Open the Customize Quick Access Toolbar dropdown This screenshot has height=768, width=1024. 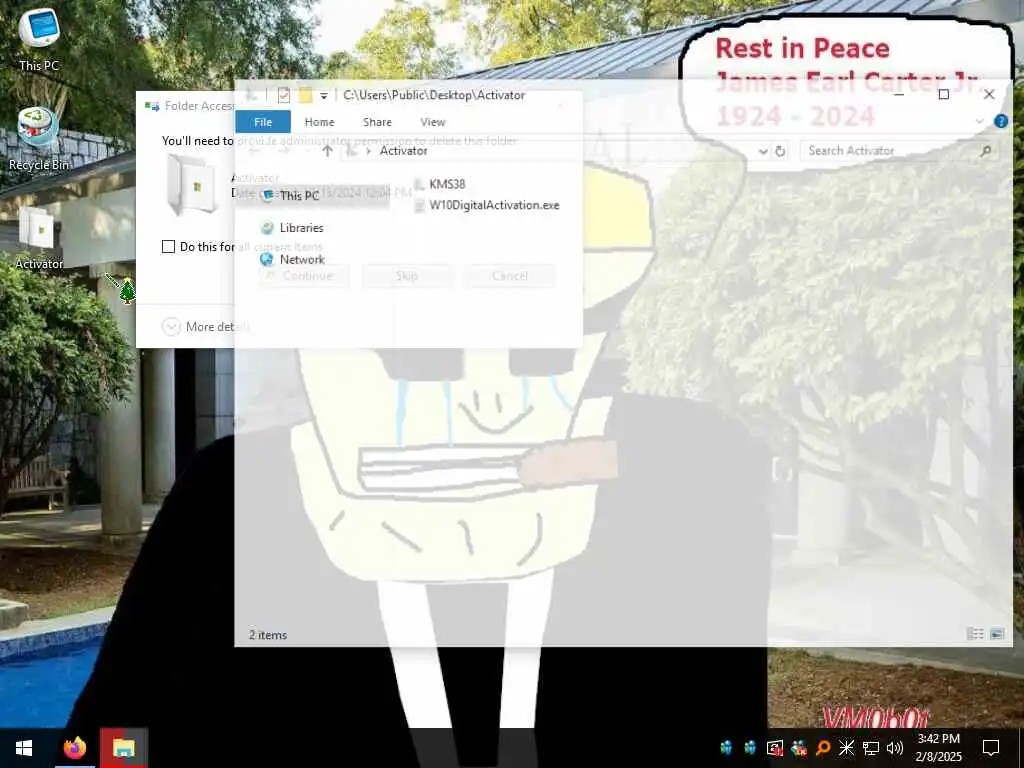(323, 96)
